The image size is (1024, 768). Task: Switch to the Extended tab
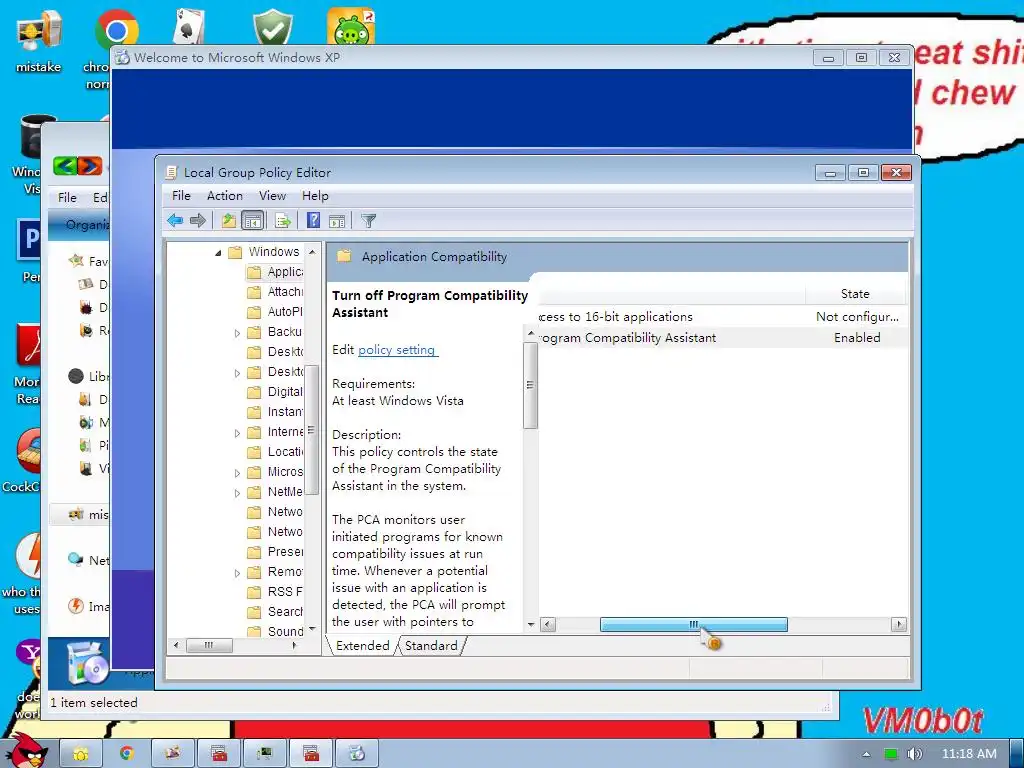tap(362, 645)
